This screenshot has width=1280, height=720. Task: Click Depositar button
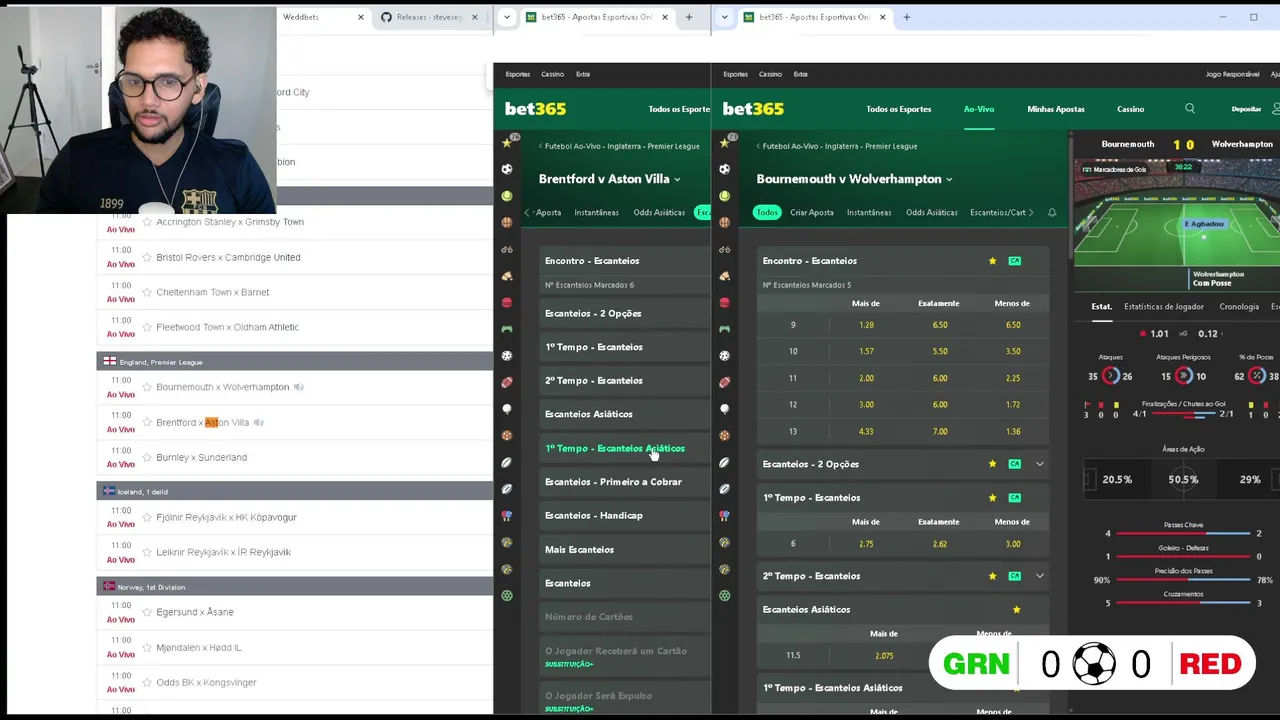(1246, 109)
